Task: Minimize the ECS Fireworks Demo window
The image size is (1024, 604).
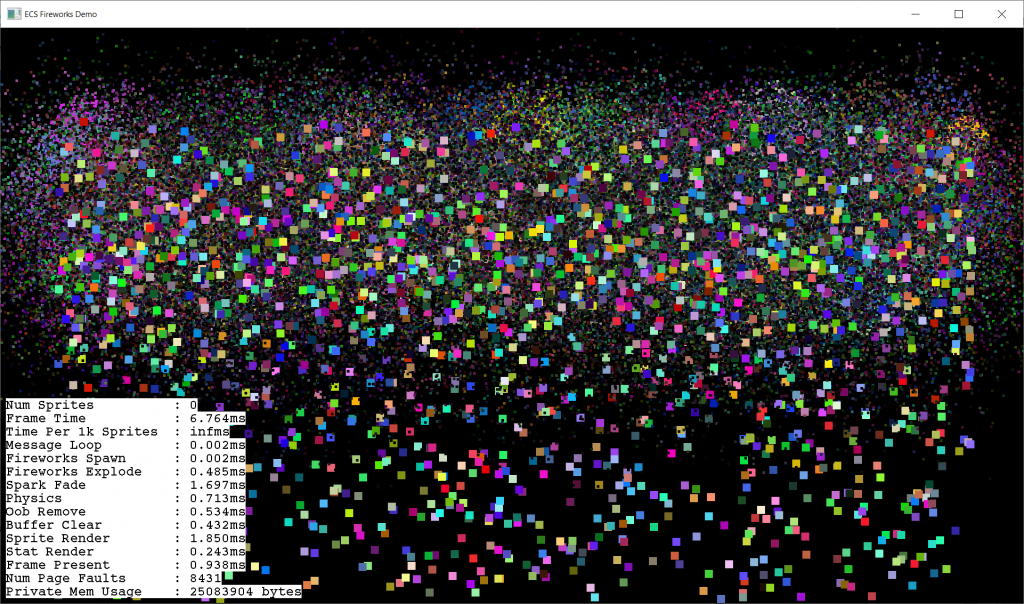Action: pyautogui.click(x=916, y=14)
